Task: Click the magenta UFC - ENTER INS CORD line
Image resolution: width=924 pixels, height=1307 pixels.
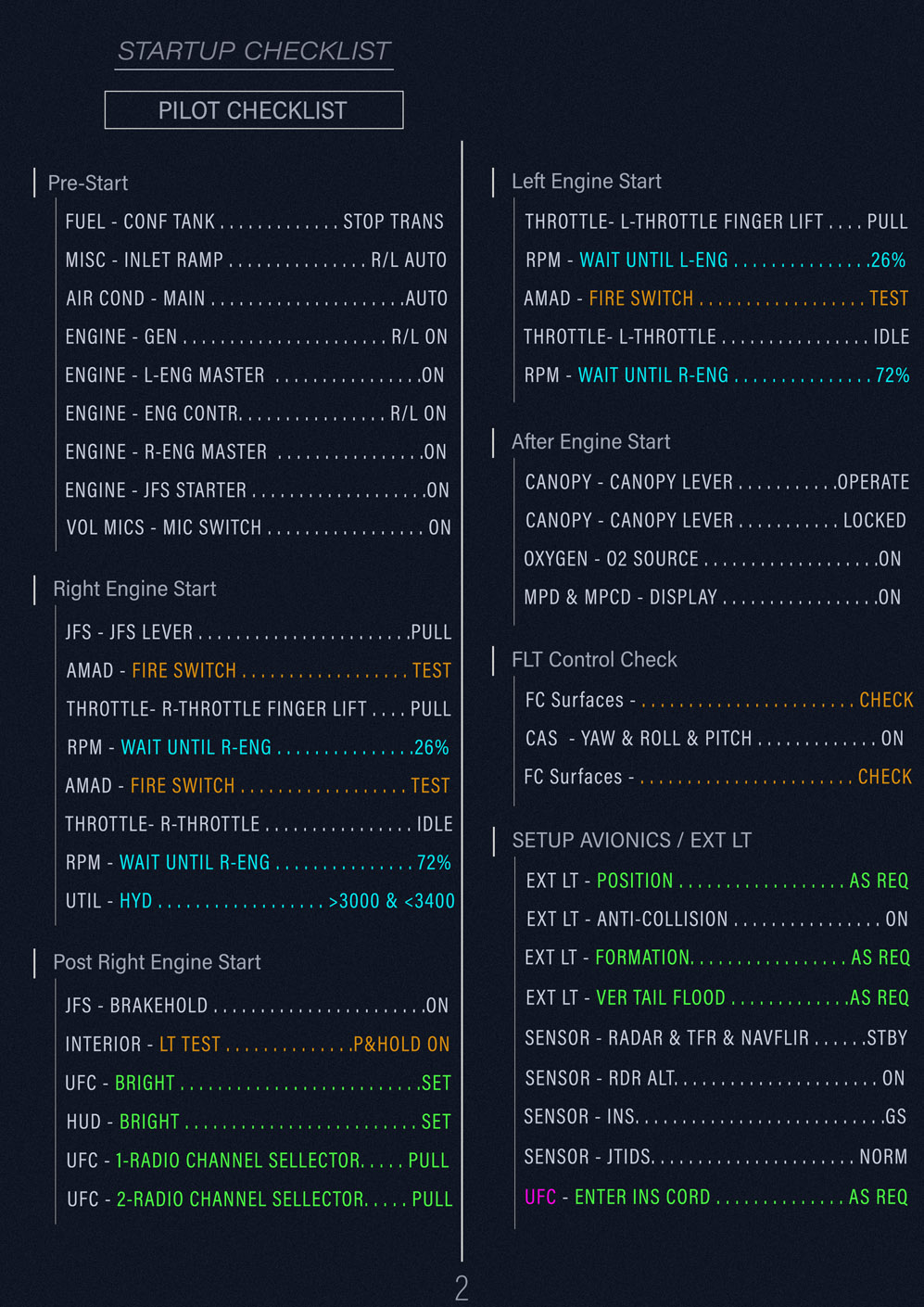Action: coord(715,1198)
